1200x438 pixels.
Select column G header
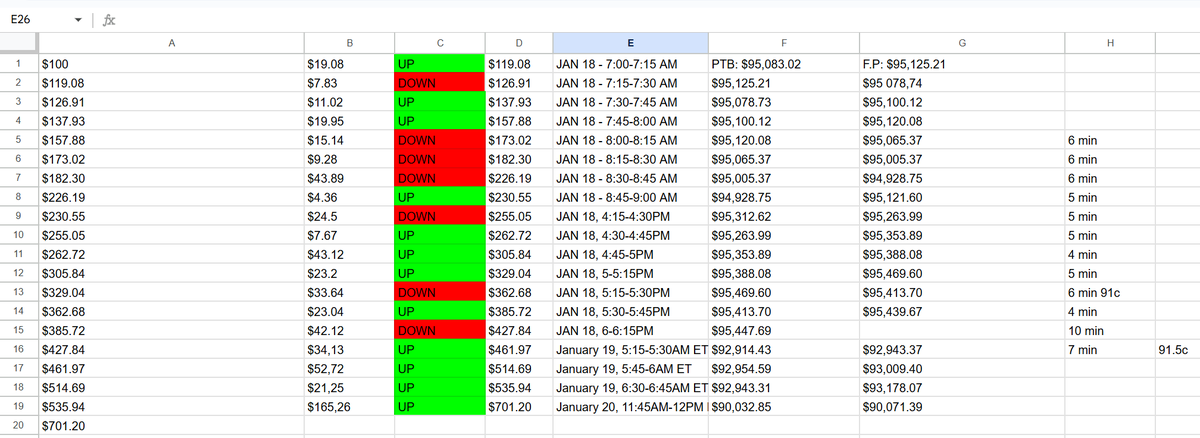[961, 43]
